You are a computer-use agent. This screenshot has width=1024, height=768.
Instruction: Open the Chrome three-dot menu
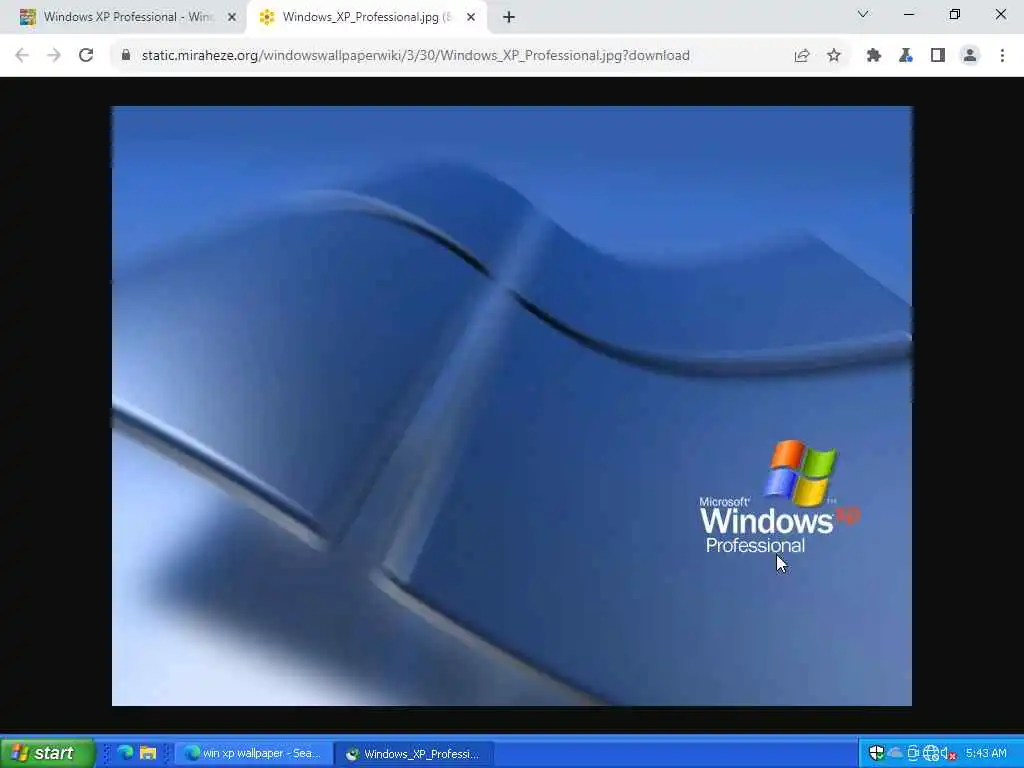[1002, 56]
